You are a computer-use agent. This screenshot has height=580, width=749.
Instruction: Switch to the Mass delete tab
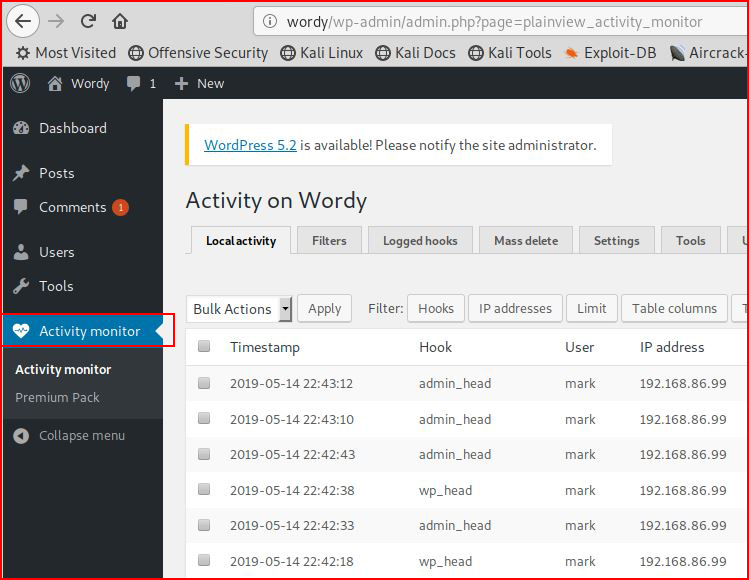coord(526,240)
